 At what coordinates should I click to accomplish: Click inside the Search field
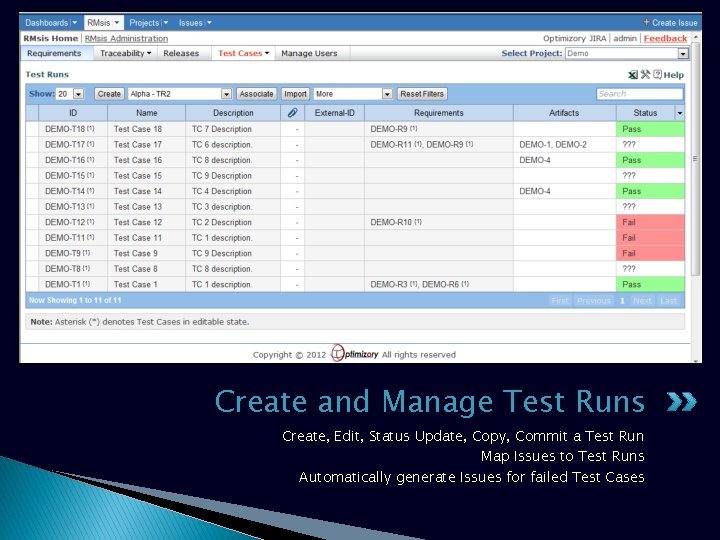[x=640, y=94]
